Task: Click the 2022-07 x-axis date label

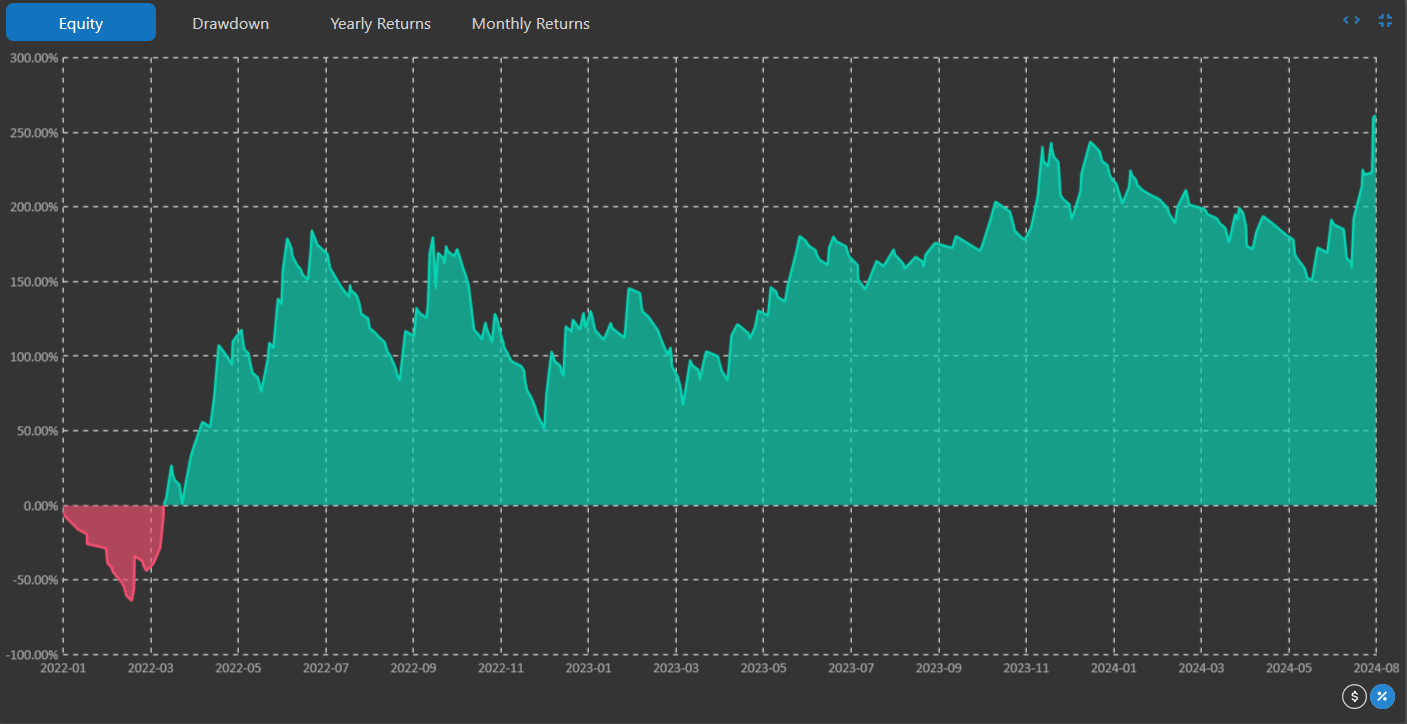Action: pos(326,667)
